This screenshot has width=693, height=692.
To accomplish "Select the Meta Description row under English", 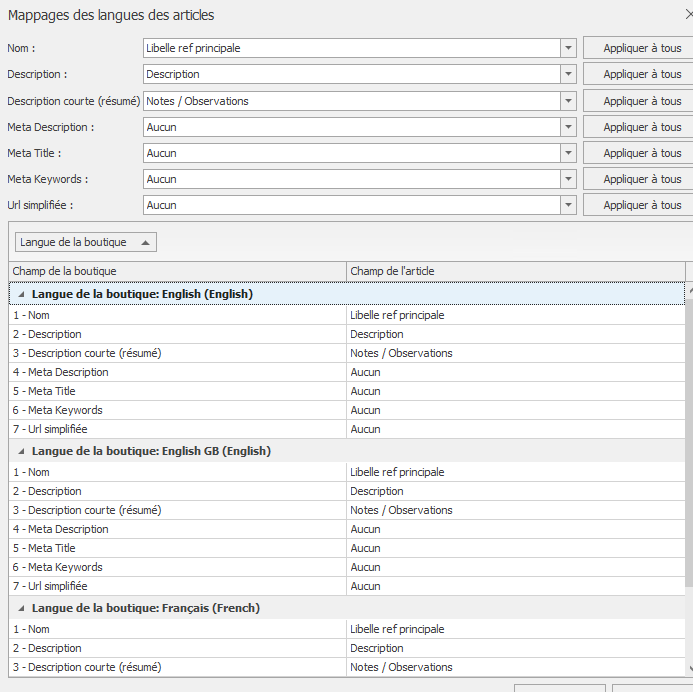I will (347, 372).
